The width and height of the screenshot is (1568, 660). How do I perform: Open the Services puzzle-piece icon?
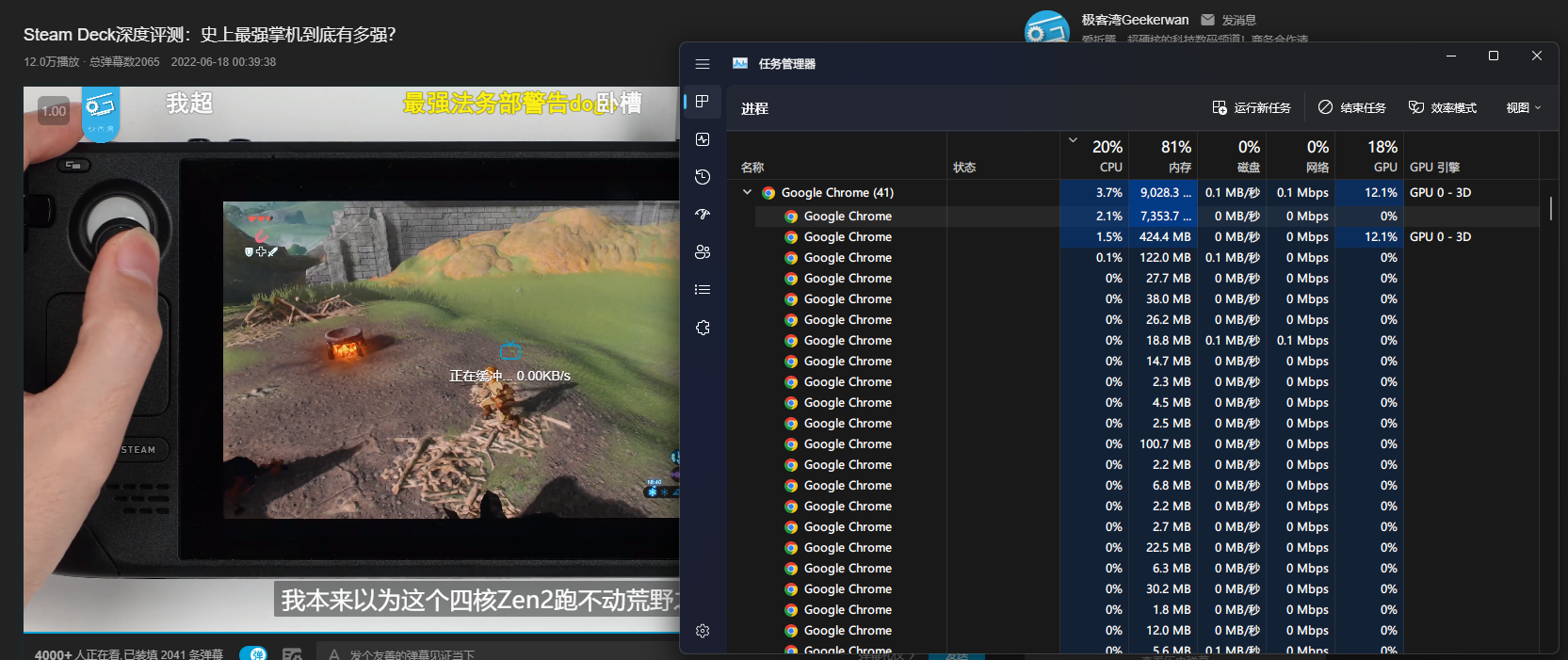(703, 328)
